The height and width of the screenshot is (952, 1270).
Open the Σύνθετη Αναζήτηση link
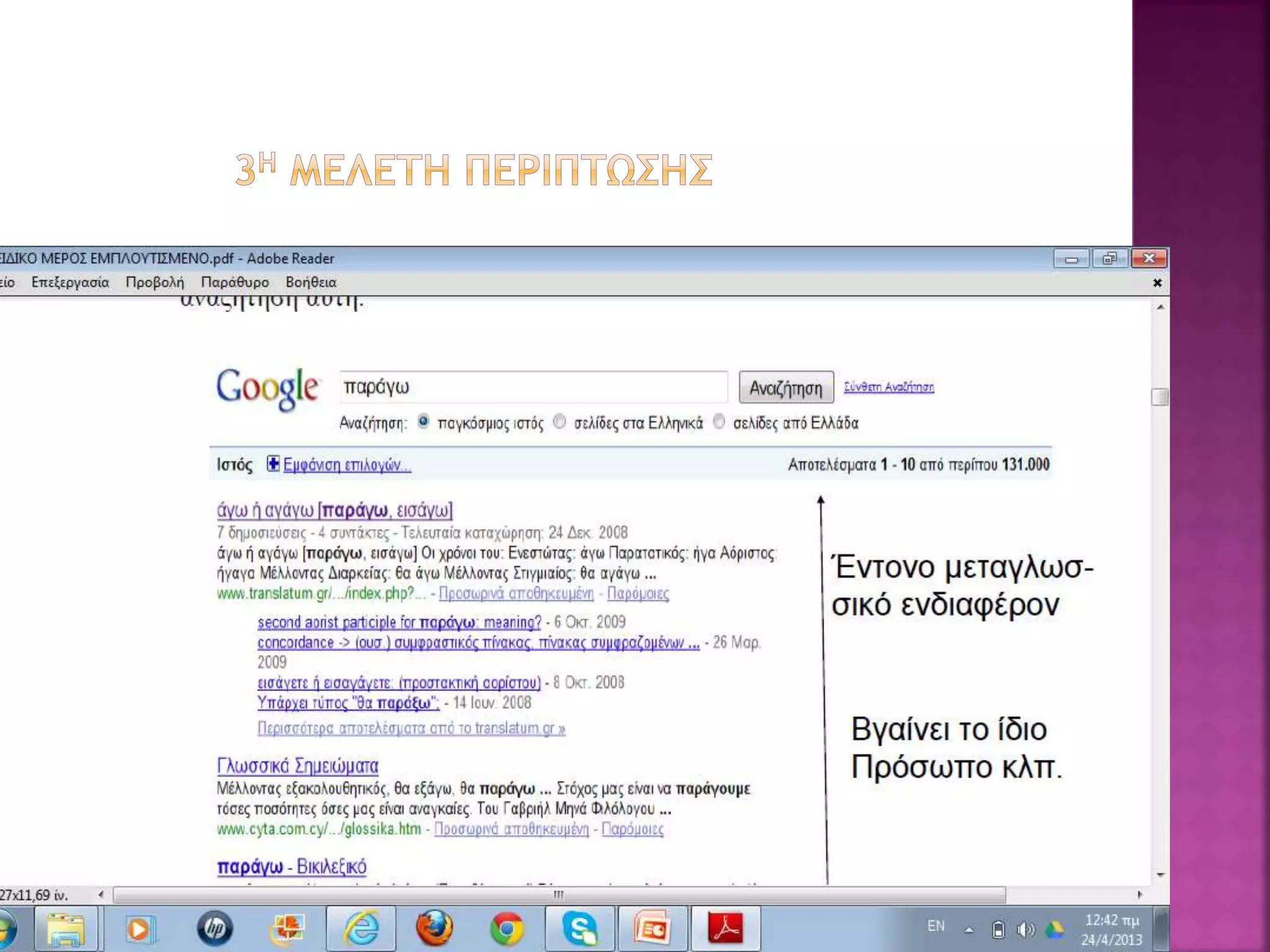(889, 387)
